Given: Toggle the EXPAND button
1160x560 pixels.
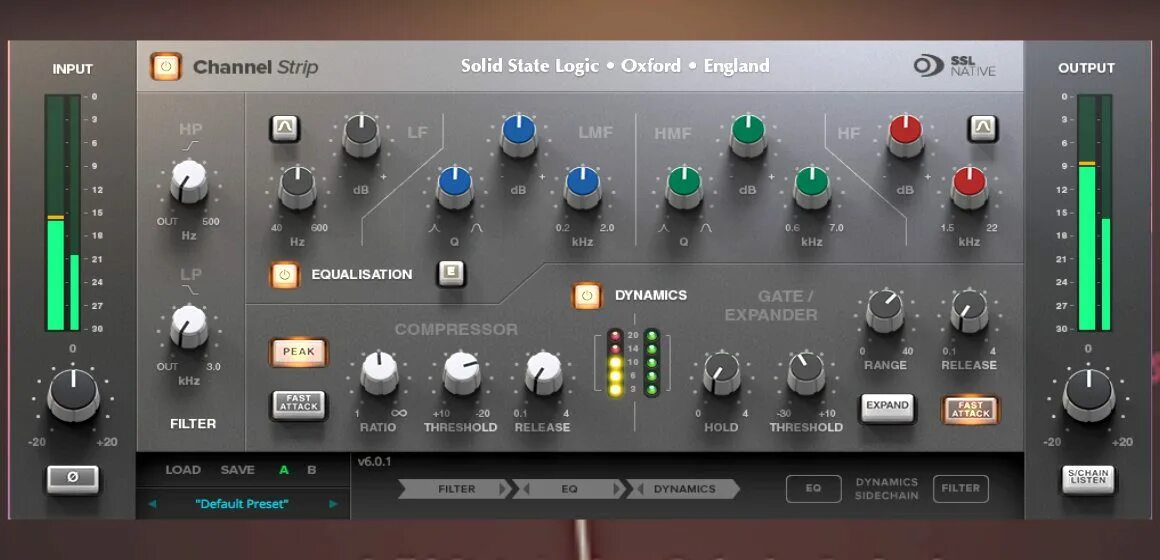Looking at the screenshot, I should (x=887, y=407).
